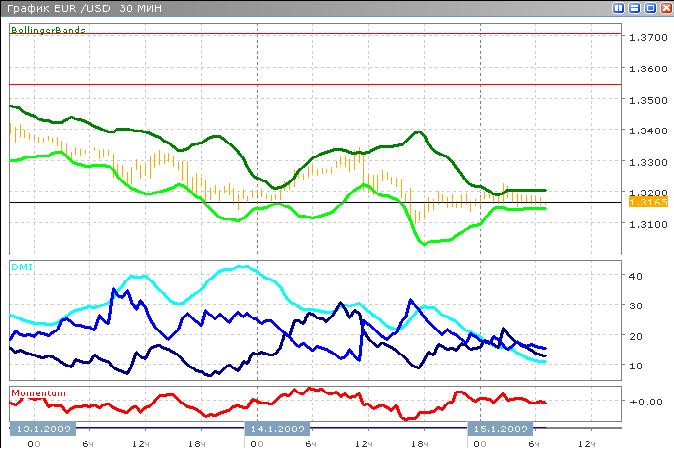Select the 15.1.2009 date marker

(x=499, y=428)
